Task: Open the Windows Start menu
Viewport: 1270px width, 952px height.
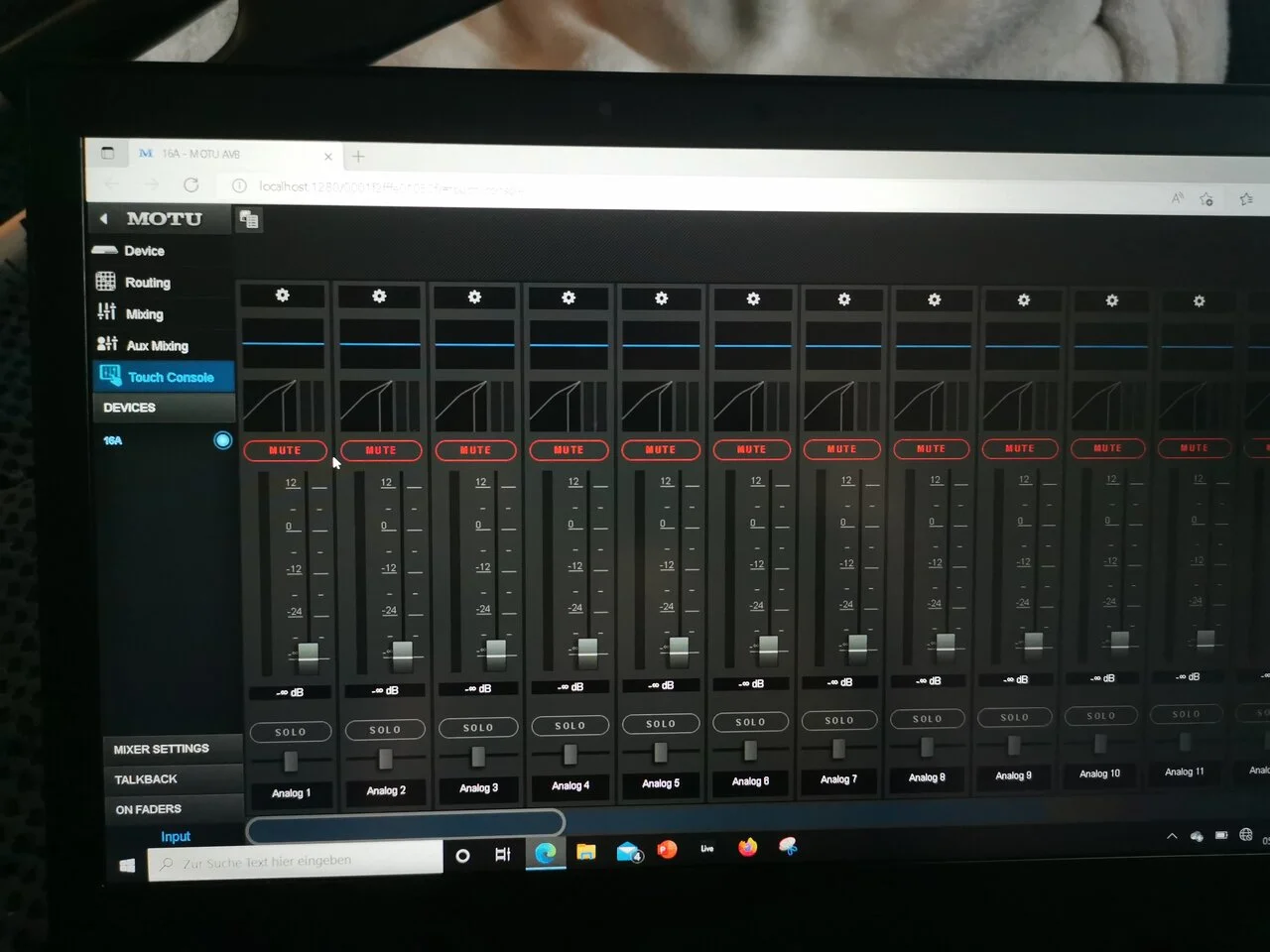Action: [127, 866]
